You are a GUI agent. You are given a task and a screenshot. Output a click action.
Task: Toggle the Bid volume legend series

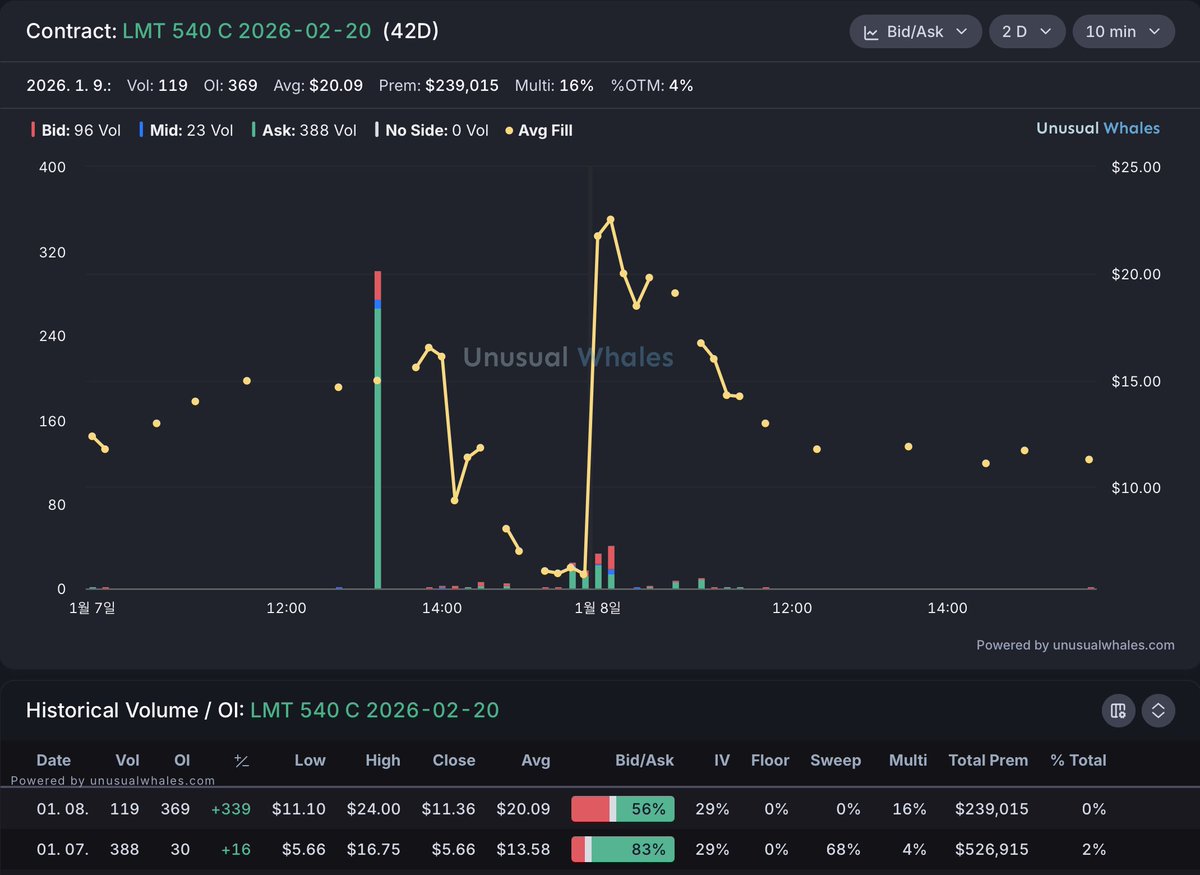[76, 130]
